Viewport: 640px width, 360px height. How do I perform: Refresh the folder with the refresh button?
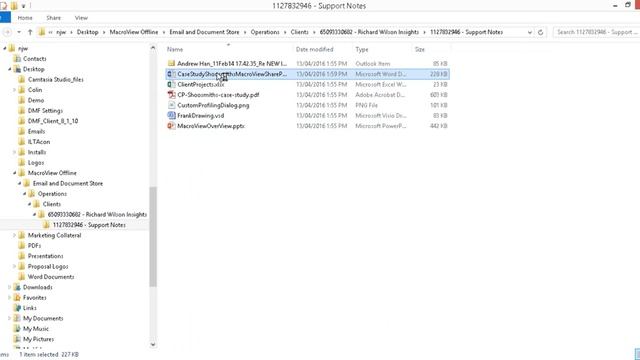point(540,32)
